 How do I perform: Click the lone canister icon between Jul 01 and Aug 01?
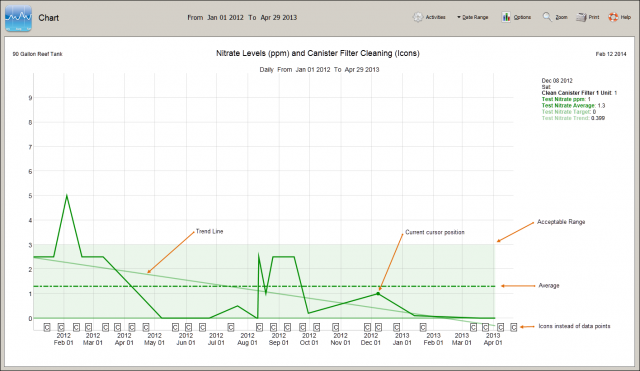231,327
